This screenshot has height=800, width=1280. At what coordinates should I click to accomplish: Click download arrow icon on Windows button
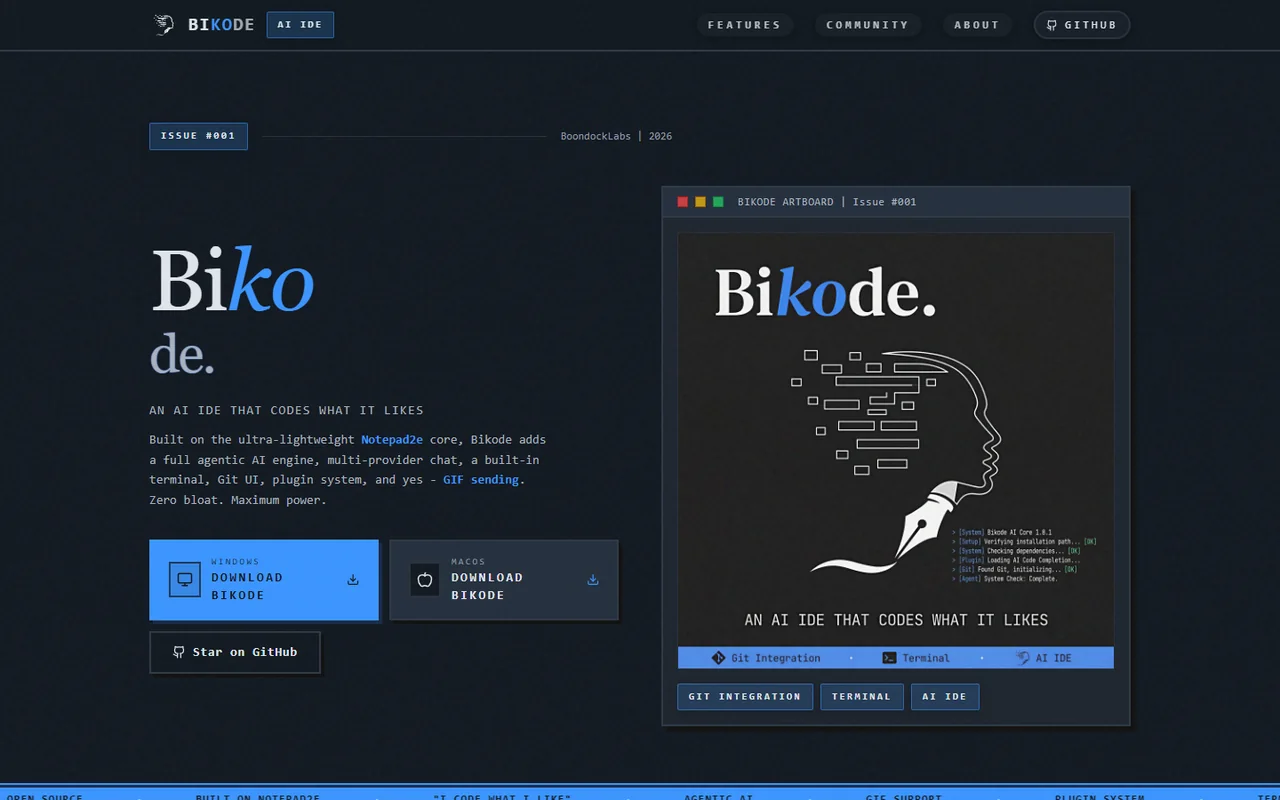pyautogui.click(x=353, y=580)
